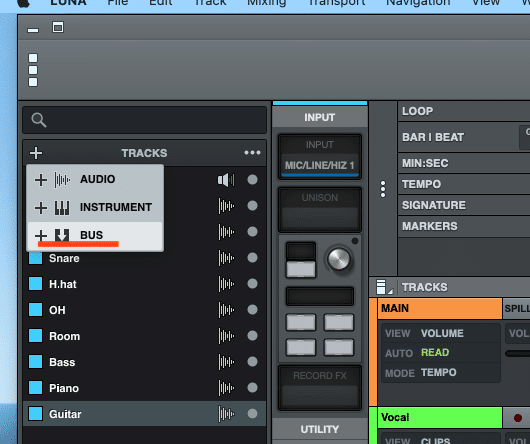
Task: Select the Guitar track row
Action: pos(145,414)
